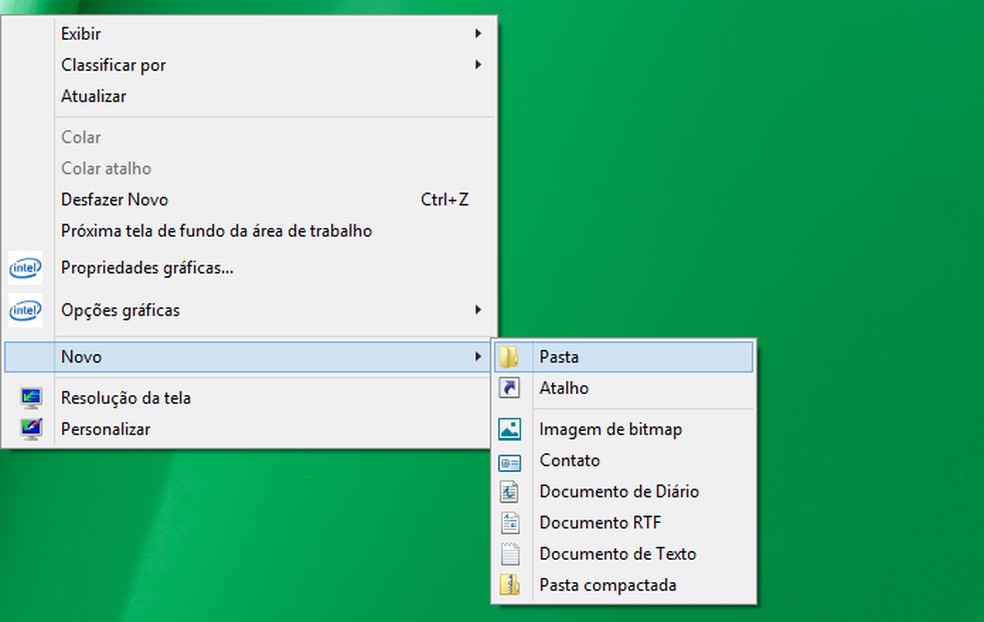This screenshot has height=622, width=984.
Task: Click the Documento de Texto notepad icon
Action: [x=510, y=553]
